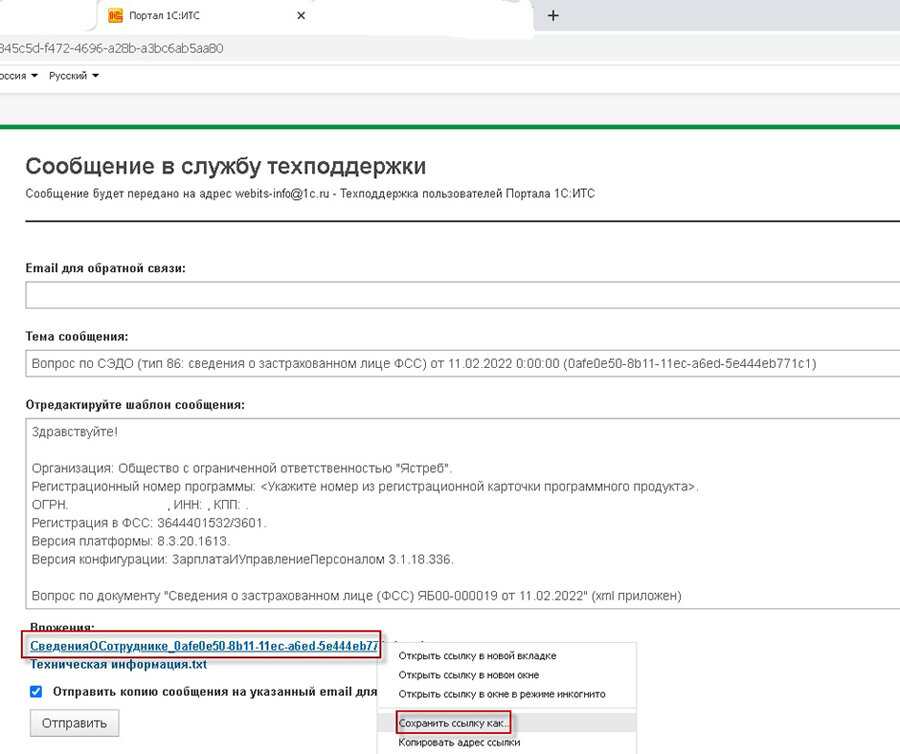Click the webits-info@1c.ru address line
The image size is (900, 754).
310,193
